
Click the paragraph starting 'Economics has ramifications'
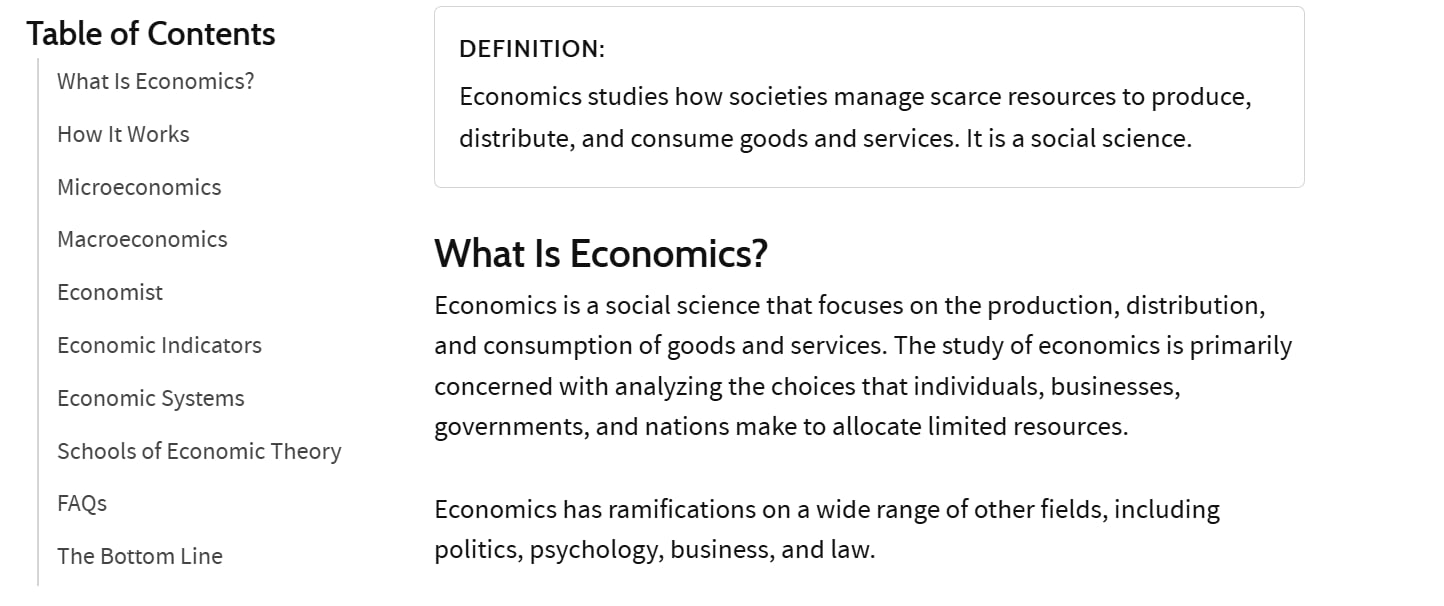tap(827, 530)
